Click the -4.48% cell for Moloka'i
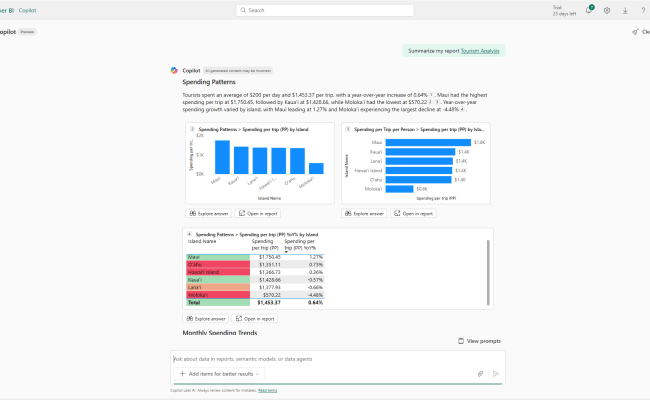Viewport: 650px width, 400px height. click(315, 295)
